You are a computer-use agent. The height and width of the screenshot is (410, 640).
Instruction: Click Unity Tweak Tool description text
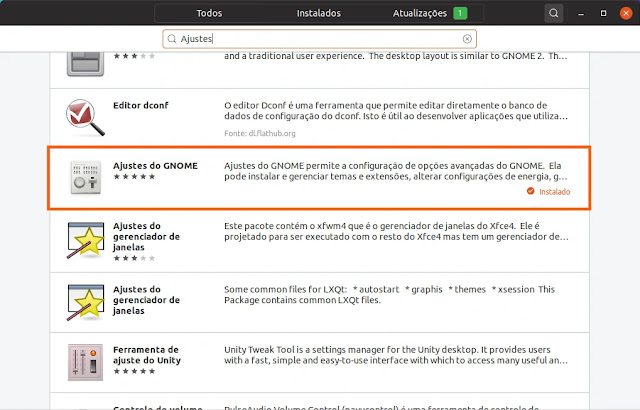tap(396, 355)
